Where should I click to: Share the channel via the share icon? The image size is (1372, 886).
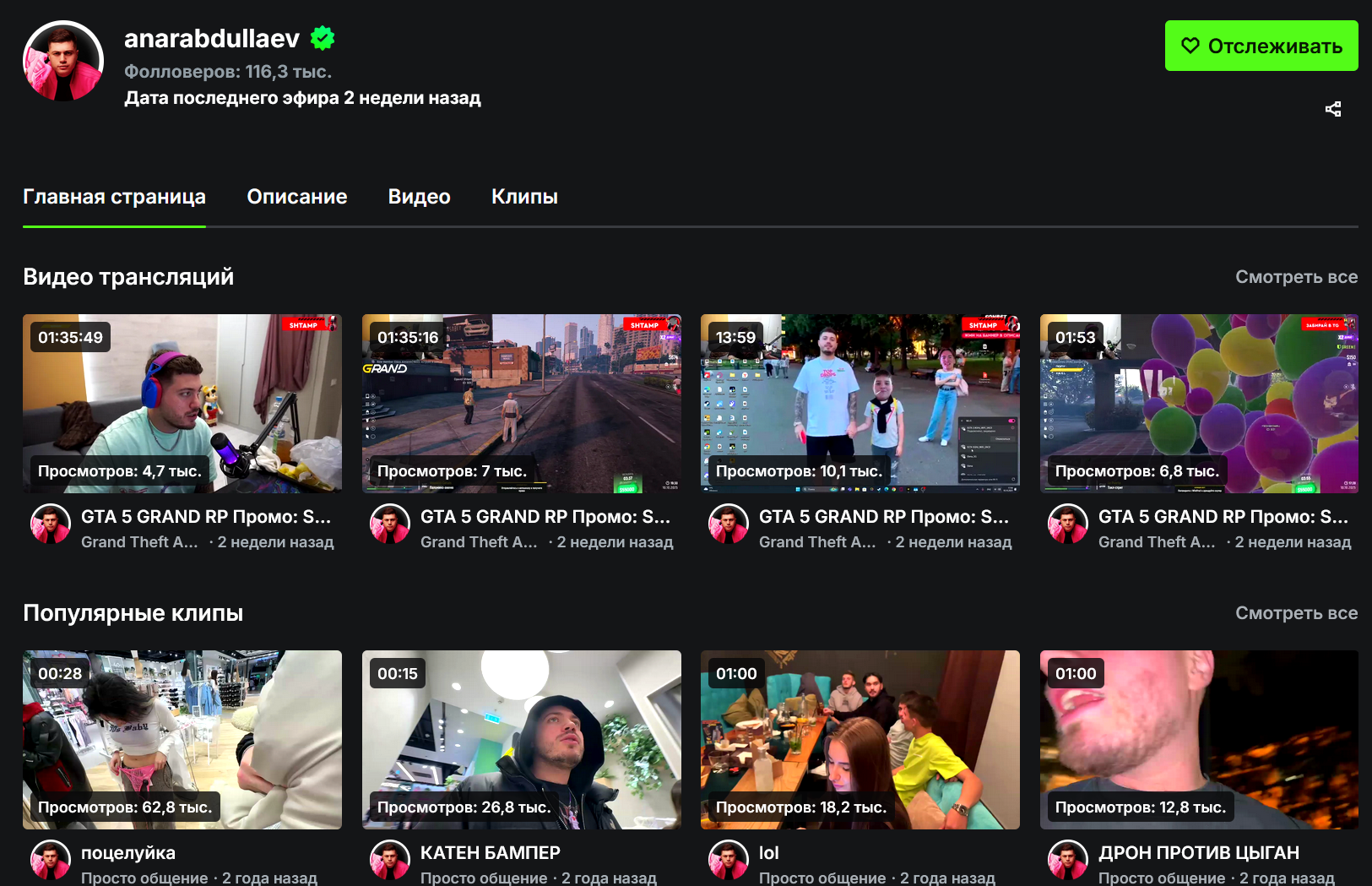(x=1333, y=109)
